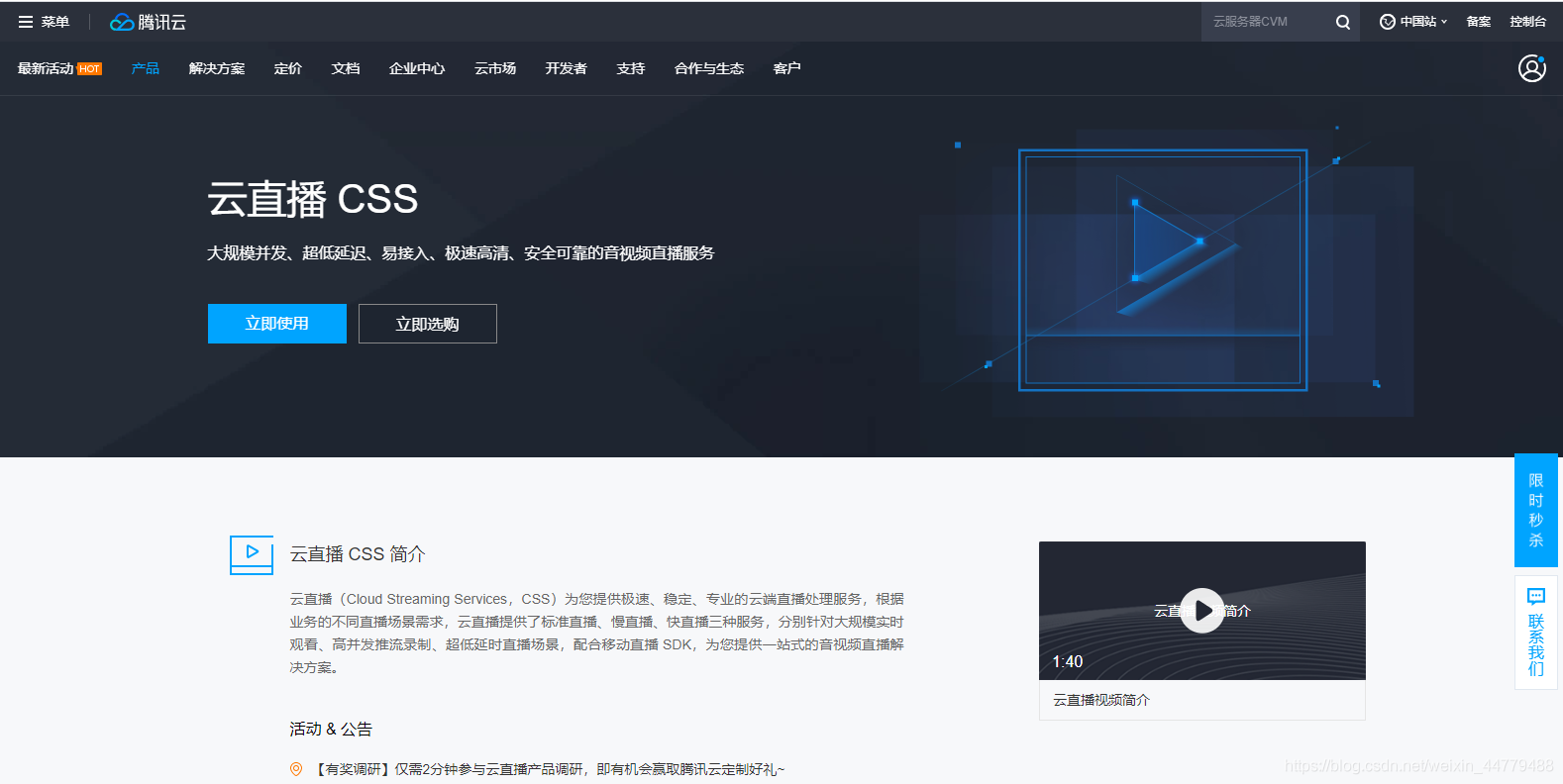The width and height of the screenshot is (1563, 784).
Task: Open the 云市场 menu item
Action: [495, 68]
